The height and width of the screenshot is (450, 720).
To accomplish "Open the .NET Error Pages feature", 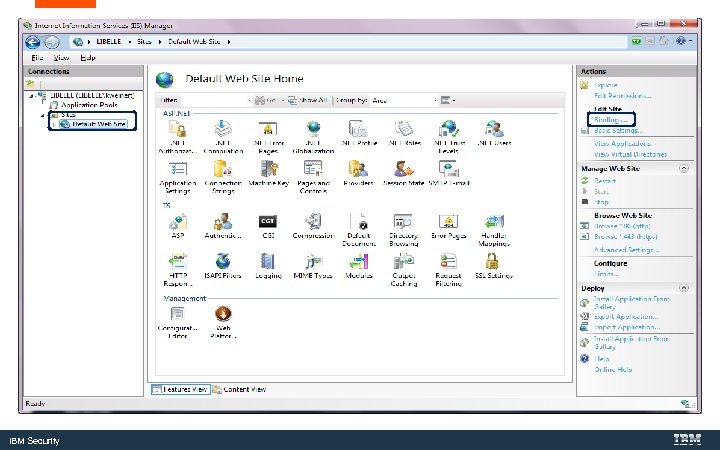I will click(x=268, y=137).
